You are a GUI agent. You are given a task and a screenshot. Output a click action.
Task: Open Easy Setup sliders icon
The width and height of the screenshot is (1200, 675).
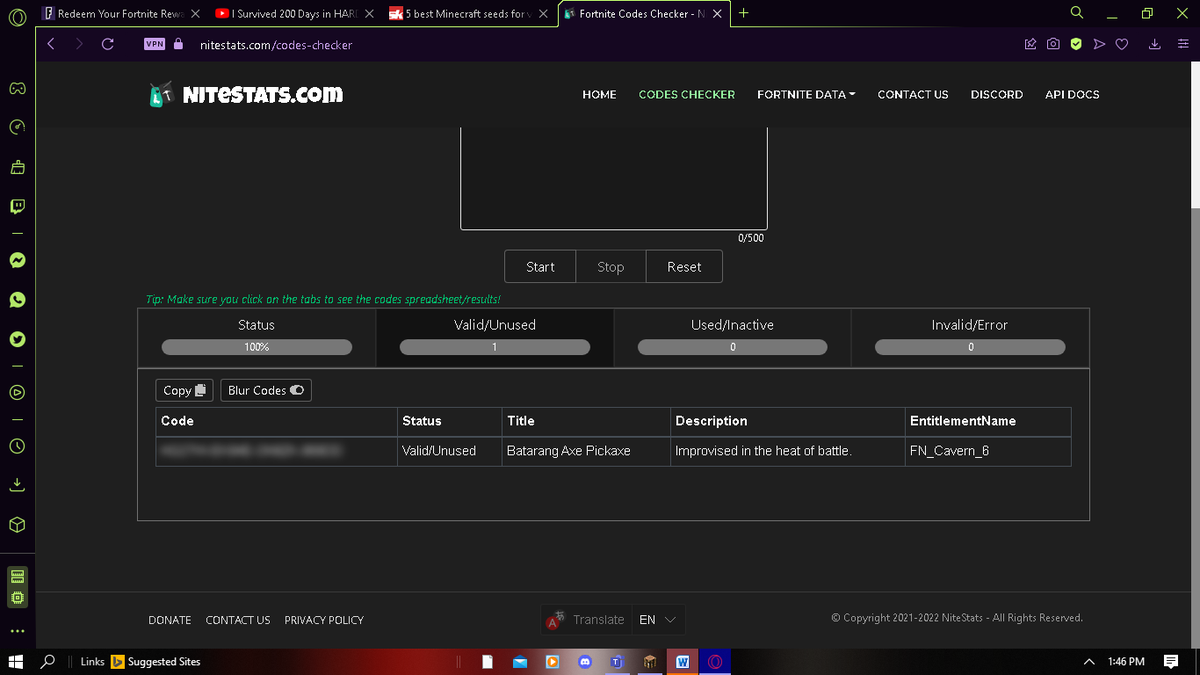1181,44
